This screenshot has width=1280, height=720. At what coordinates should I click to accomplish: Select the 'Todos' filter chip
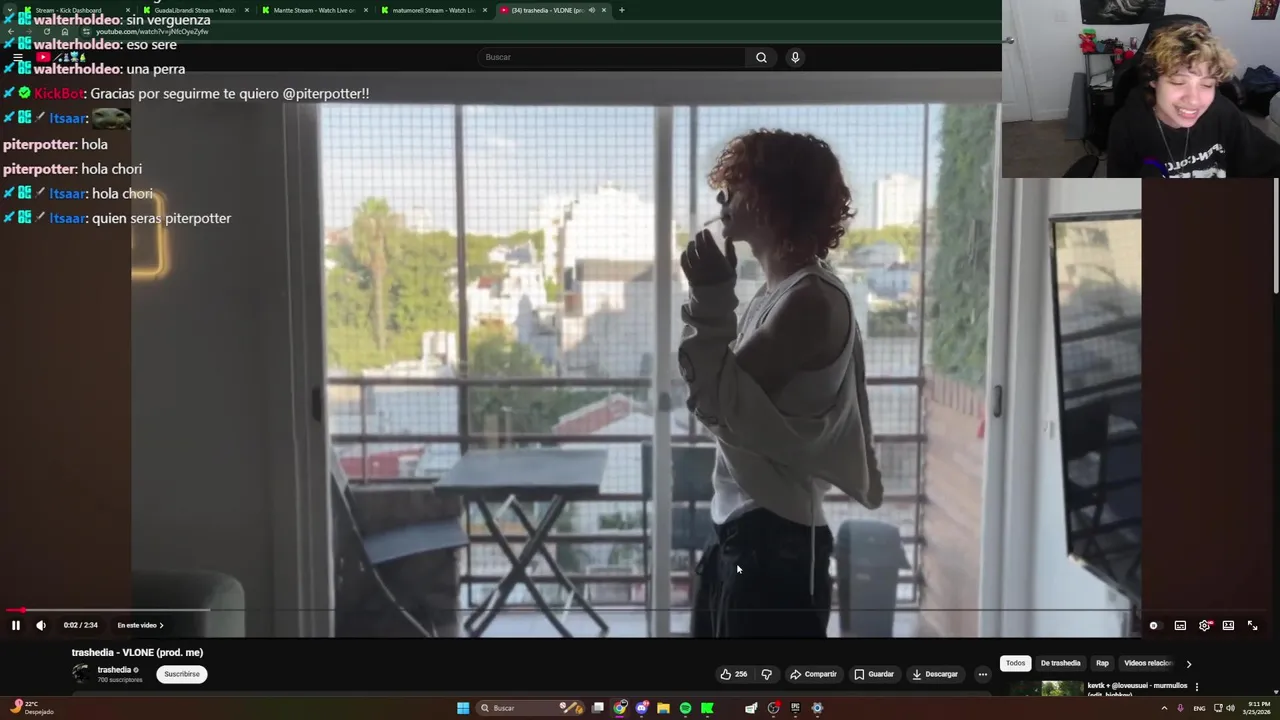(x=1015, y=663)
